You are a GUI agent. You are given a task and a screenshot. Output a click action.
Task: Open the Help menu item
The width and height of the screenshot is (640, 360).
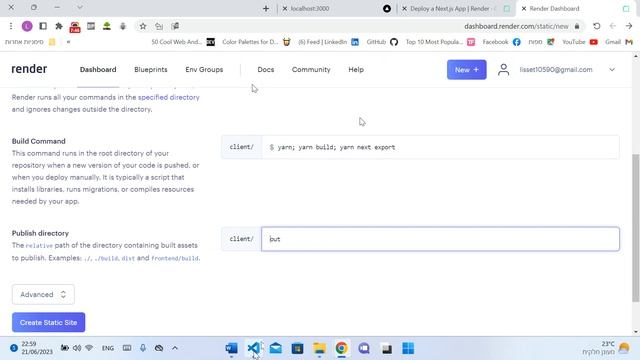356,69
